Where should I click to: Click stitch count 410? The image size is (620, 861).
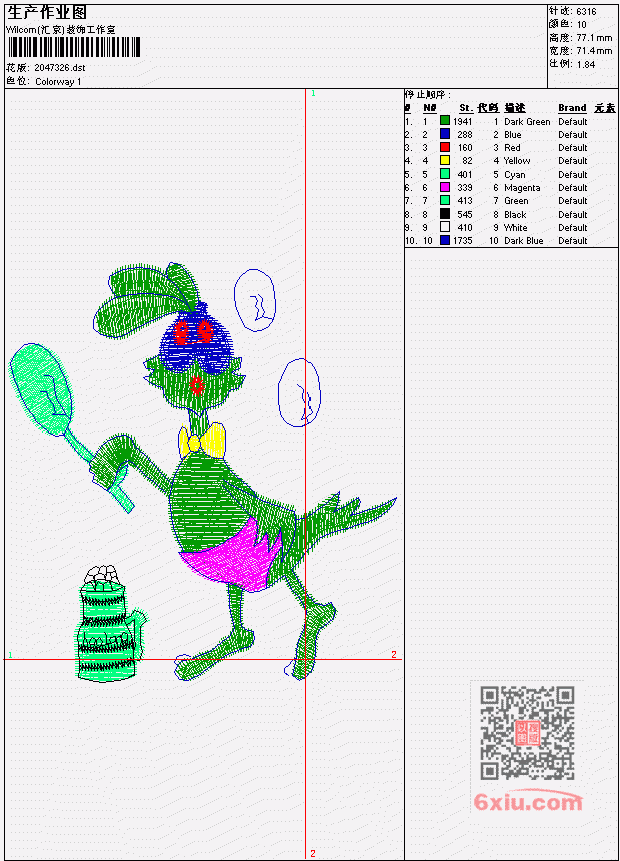465,228
